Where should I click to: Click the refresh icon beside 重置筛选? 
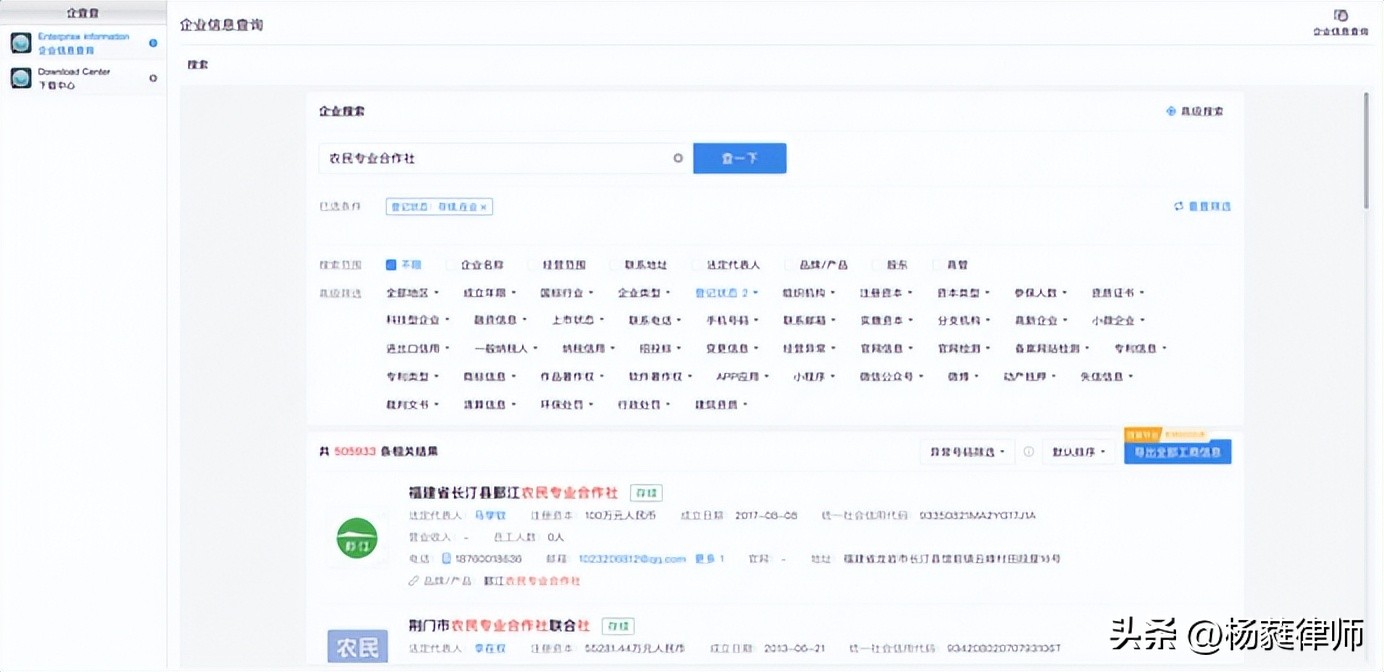click(1178, 206)
